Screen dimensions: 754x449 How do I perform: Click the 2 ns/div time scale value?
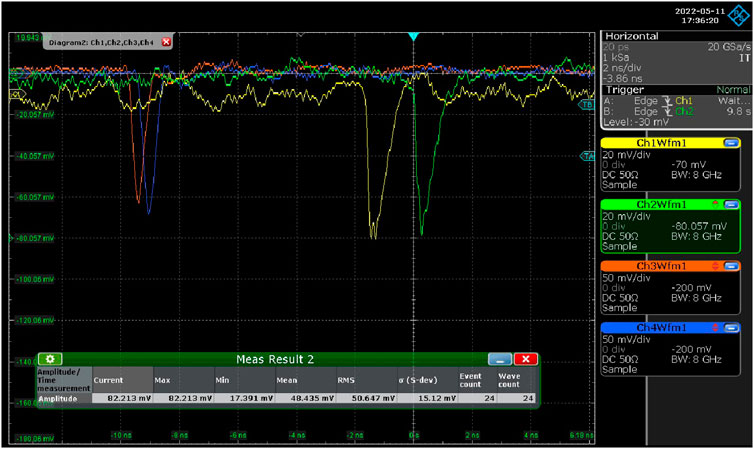tap(622, 68)
